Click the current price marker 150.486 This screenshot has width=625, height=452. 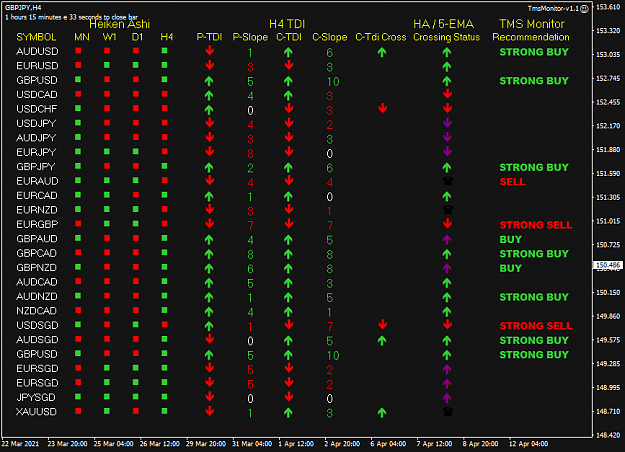[x=608, y=265]
